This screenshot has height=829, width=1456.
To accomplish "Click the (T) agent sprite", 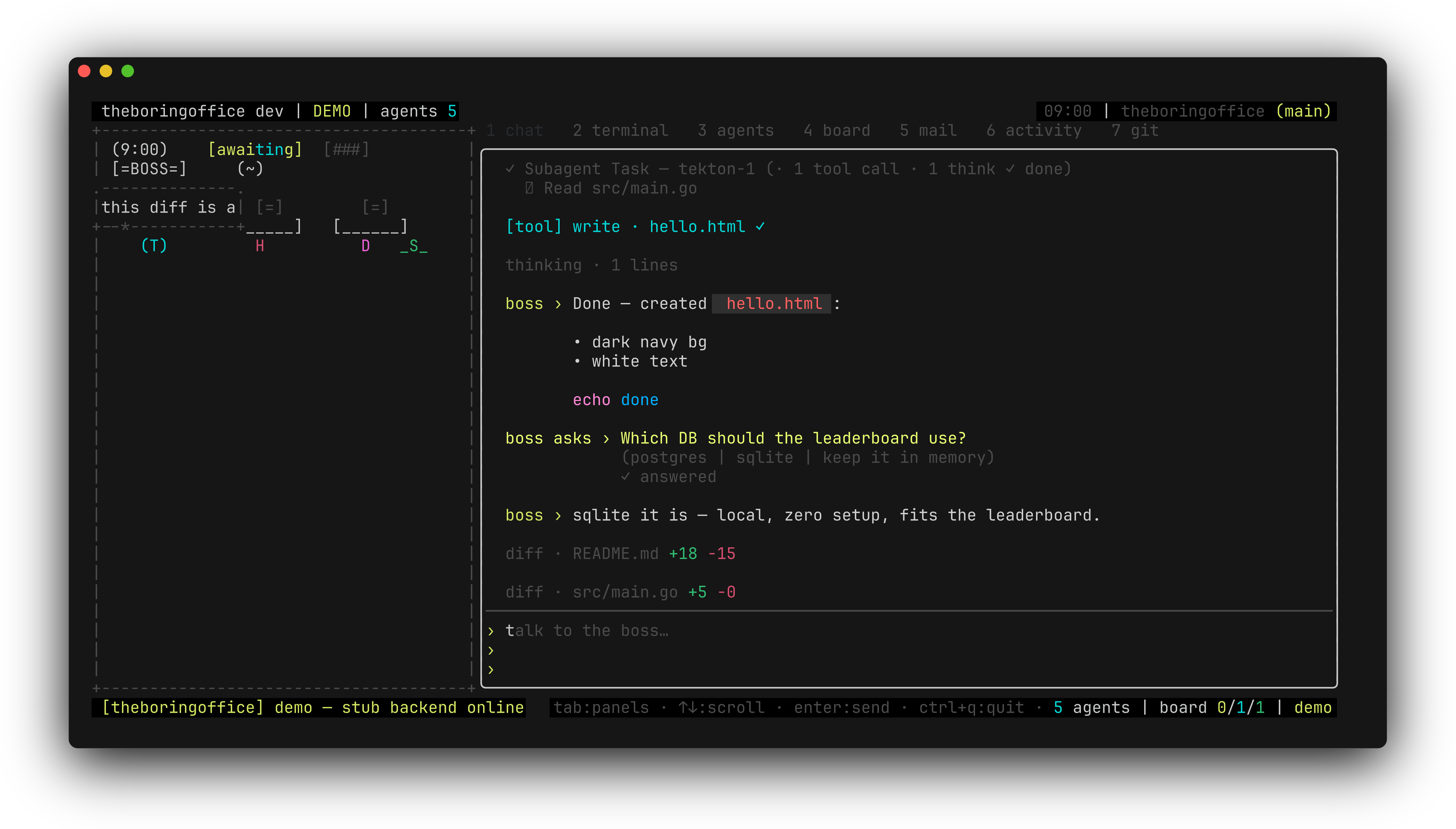I will [154, 245].
